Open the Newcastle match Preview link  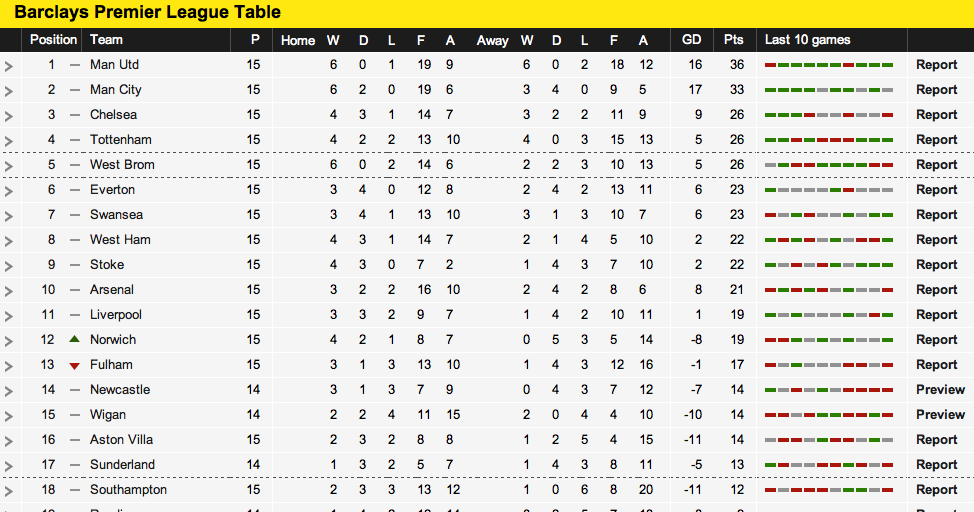(940, 390)
